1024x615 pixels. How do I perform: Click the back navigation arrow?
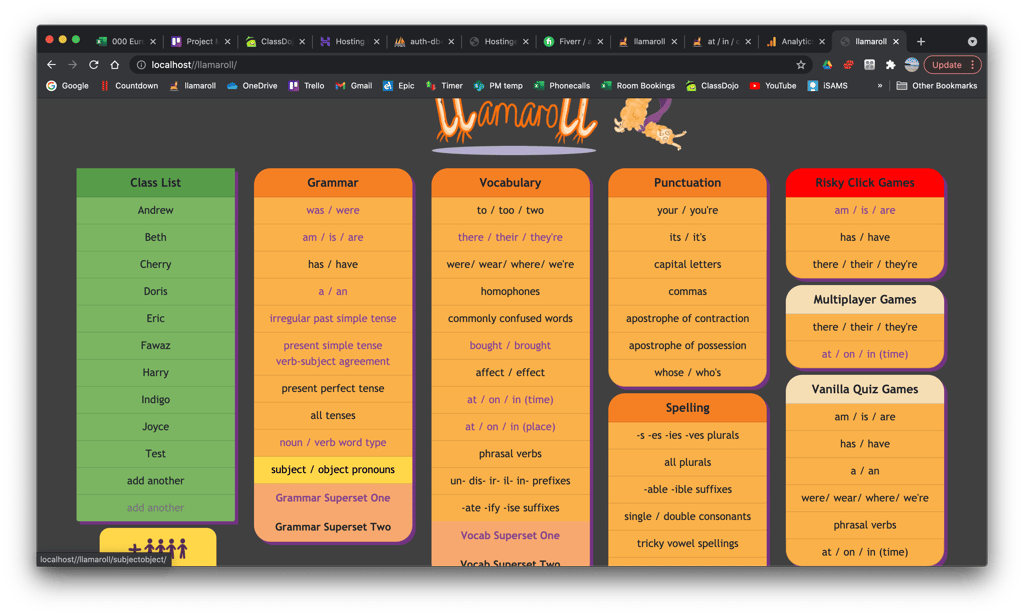point(52,65)
